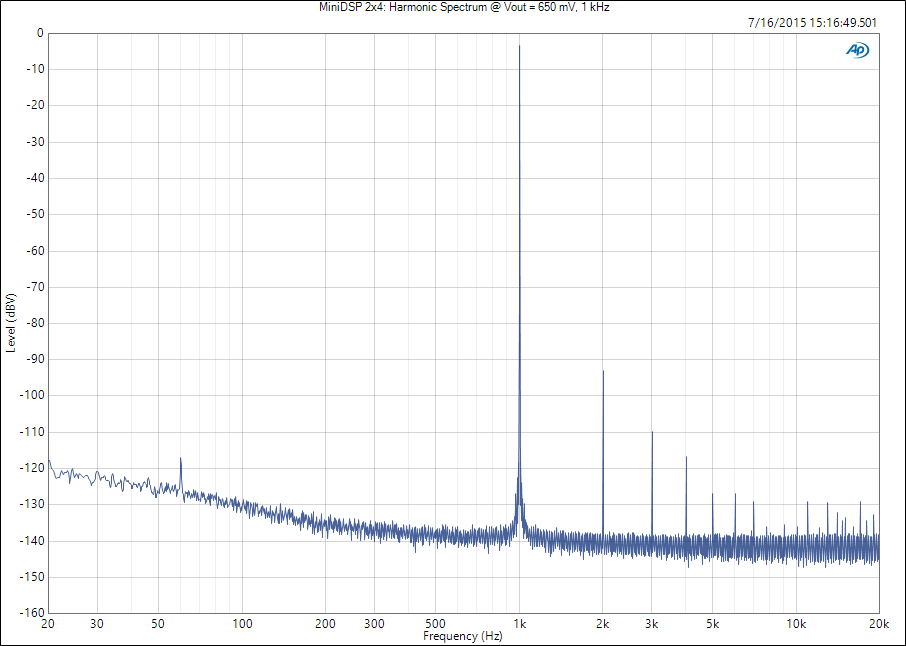Click the 1 kHz fundamental peak tip
Screen dimensions: 906x646
[519, 46]
